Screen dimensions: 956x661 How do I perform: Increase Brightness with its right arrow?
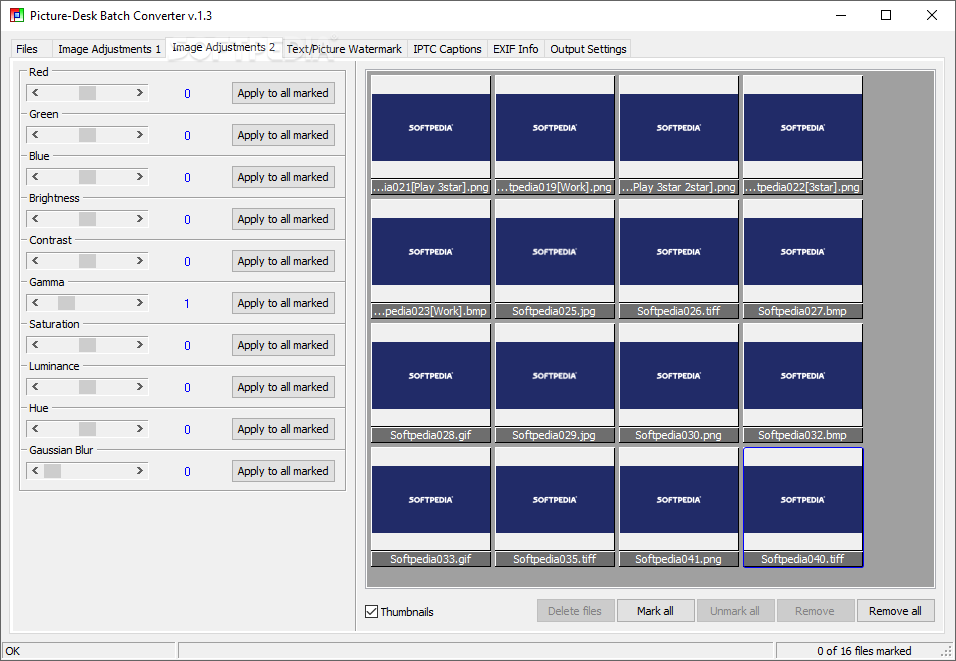click(140, 219)
